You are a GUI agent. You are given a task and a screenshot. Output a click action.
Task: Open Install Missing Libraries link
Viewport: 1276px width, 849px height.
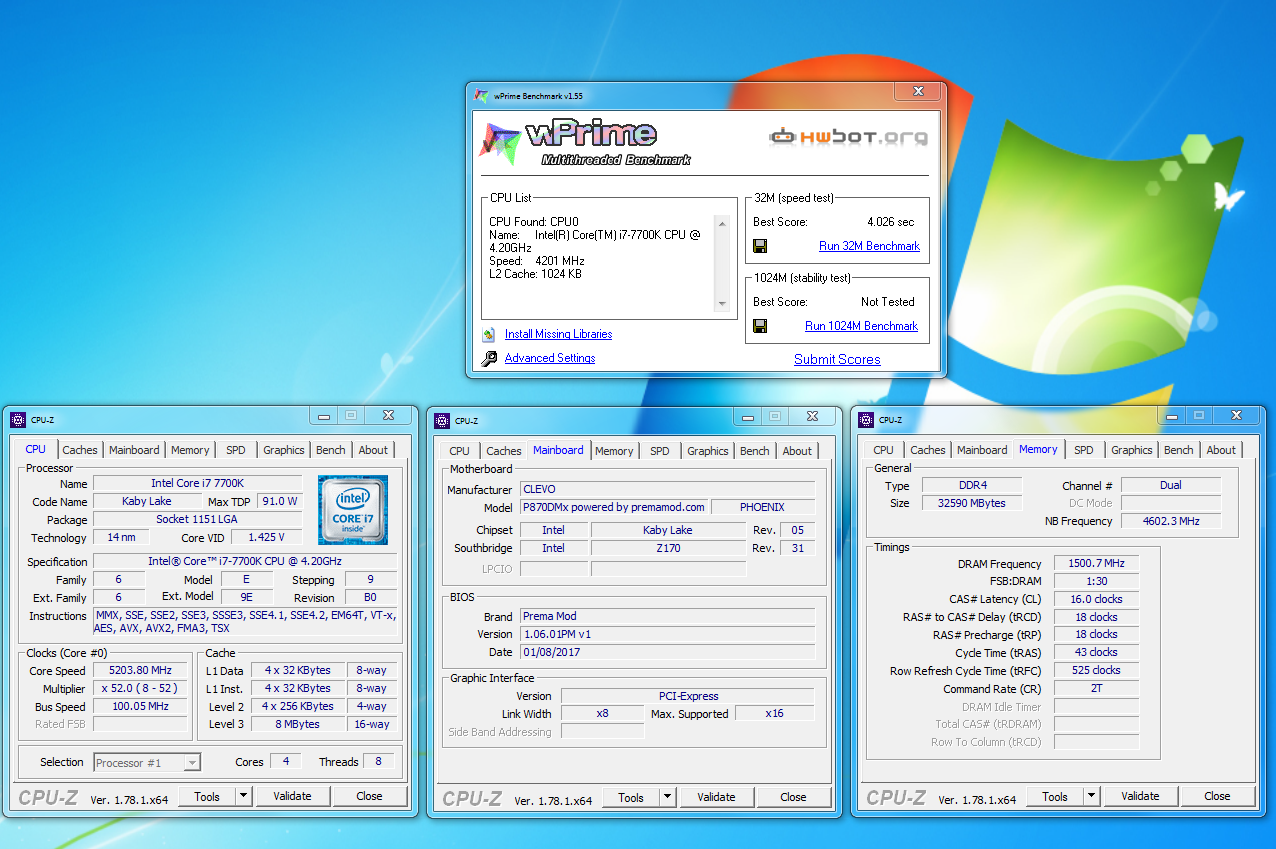coord(558,334)
